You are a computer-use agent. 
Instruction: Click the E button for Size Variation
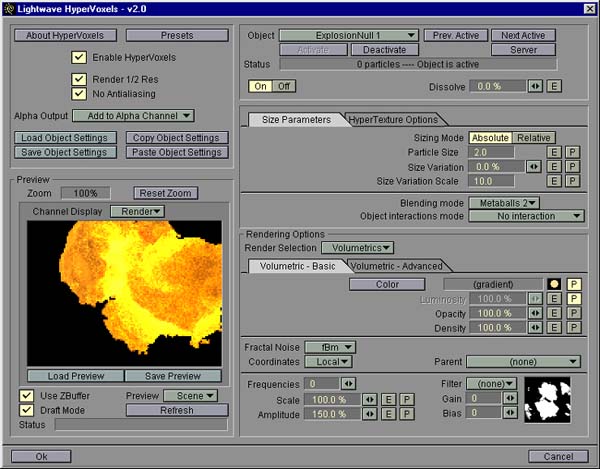[554, 167]
